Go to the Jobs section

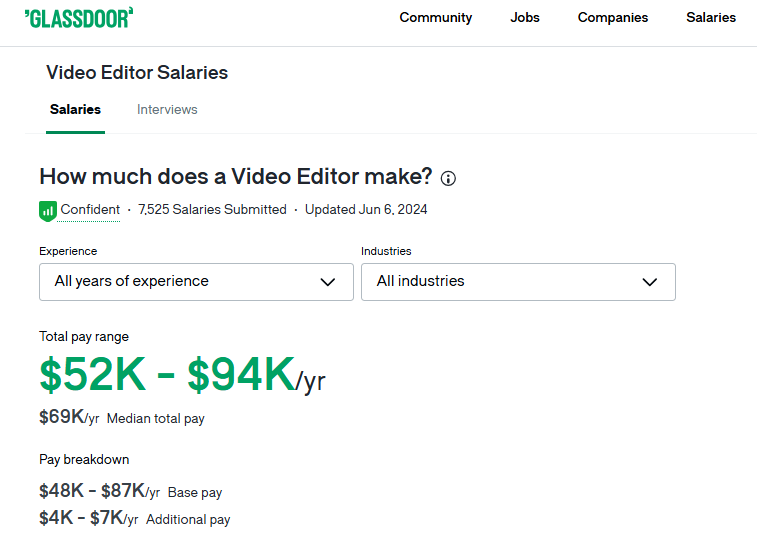coord(525,17)
